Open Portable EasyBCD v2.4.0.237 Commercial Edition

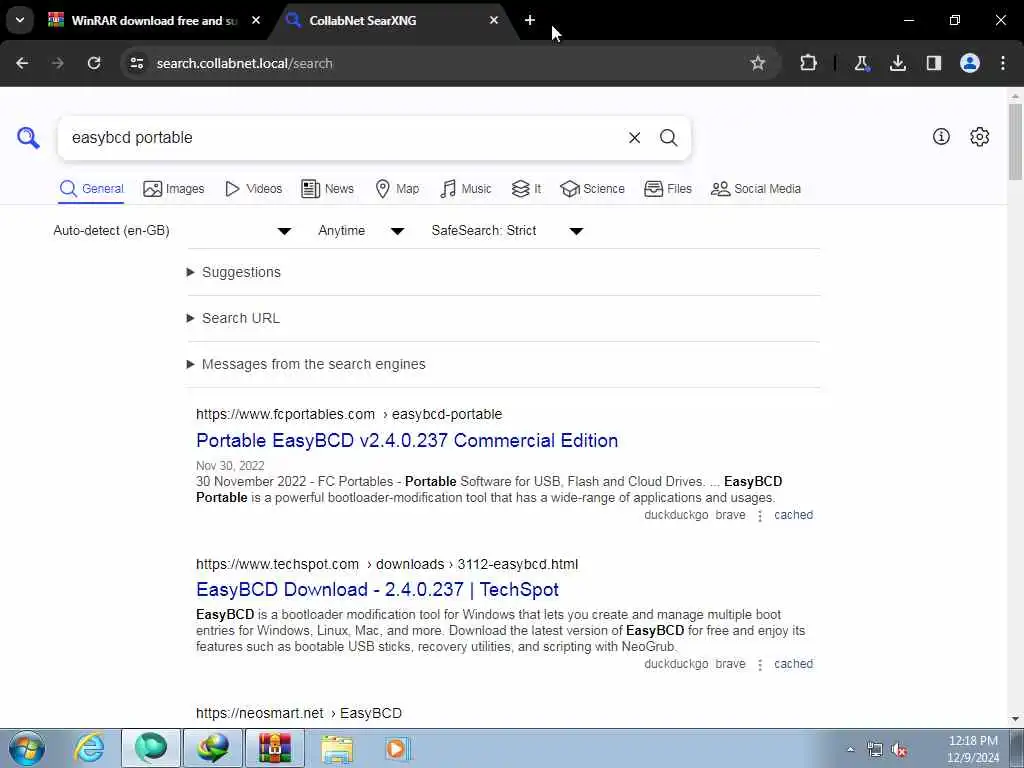[407, 440]
